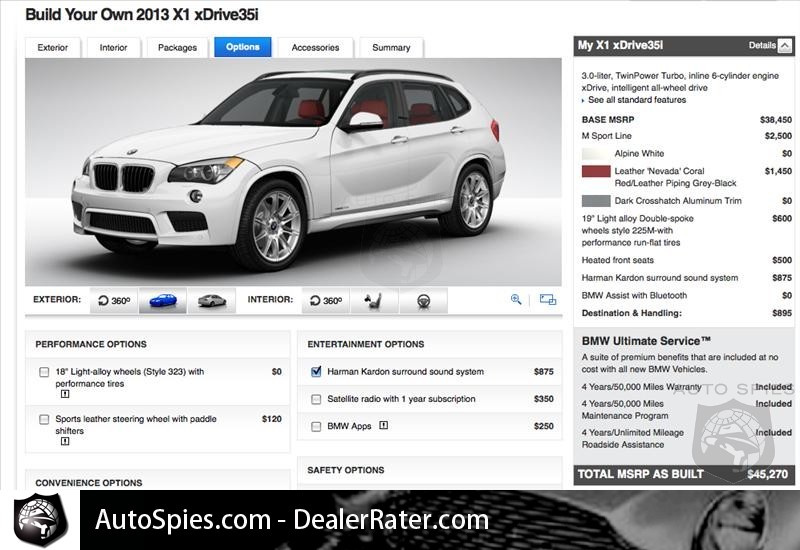800x550 pixels.
Task: Select the silver car side exterior view
Action: [x=212, y=301]
